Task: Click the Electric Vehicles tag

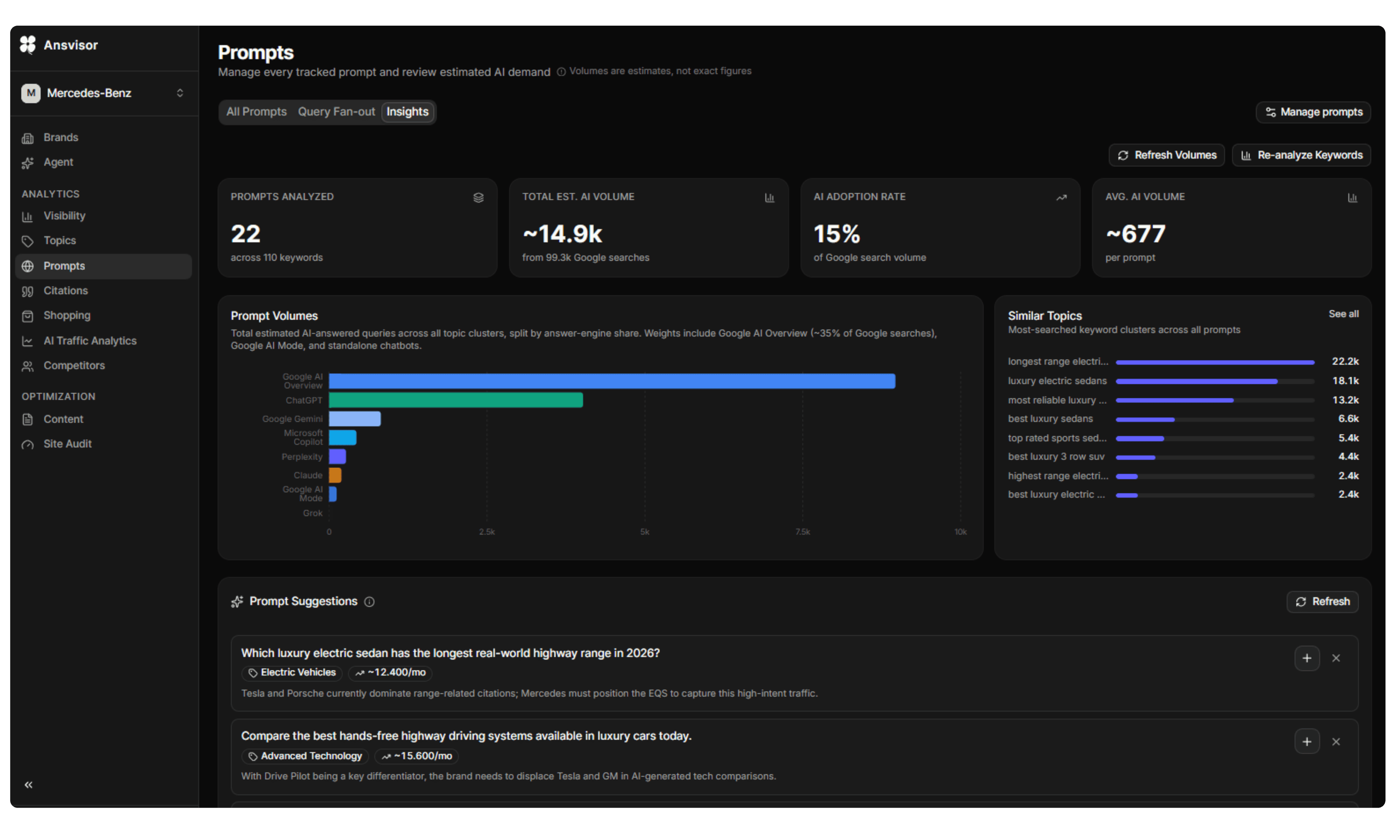Action: (292, 673)
